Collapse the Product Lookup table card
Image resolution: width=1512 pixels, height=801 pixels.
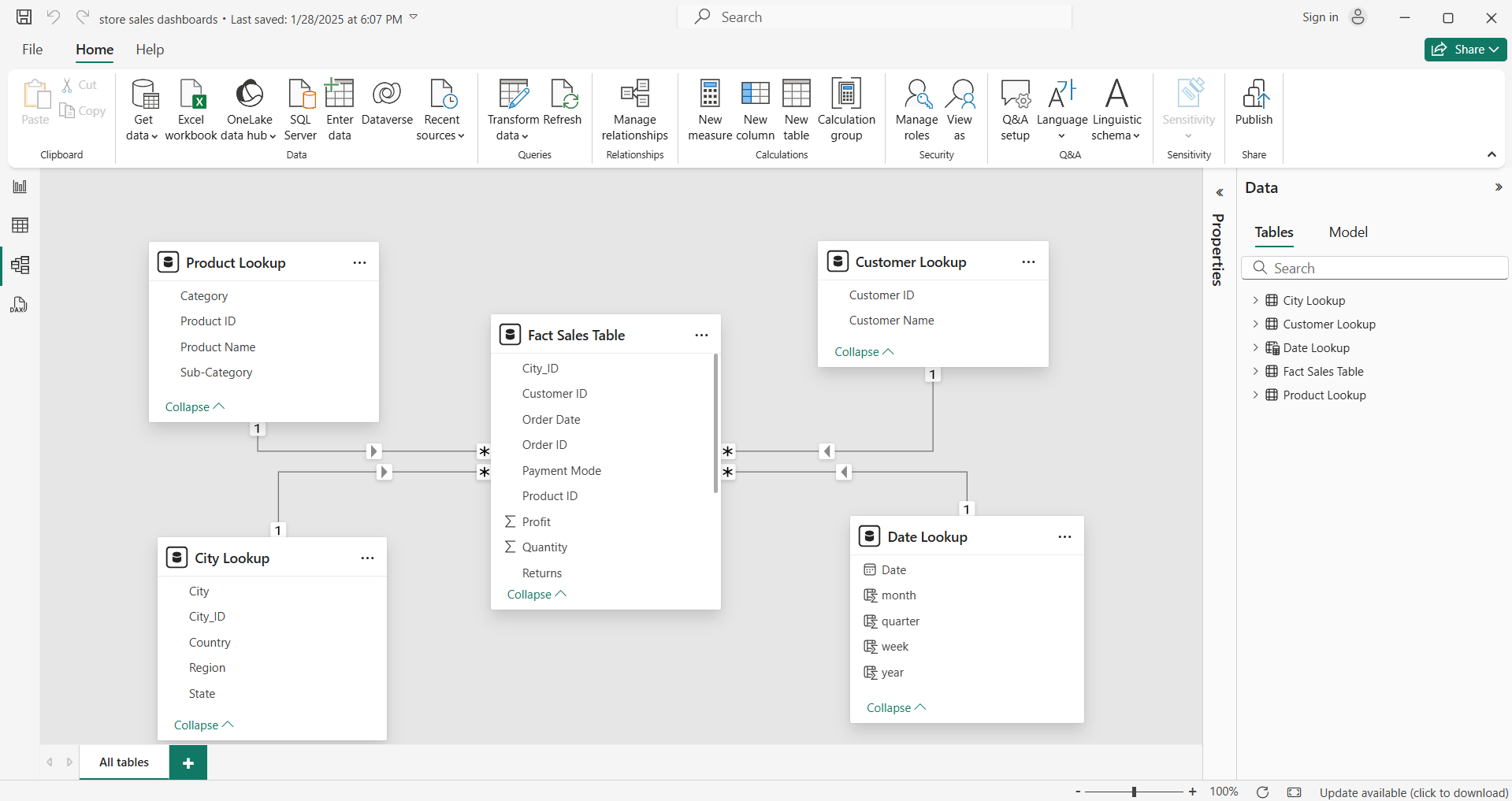[195, 406]
